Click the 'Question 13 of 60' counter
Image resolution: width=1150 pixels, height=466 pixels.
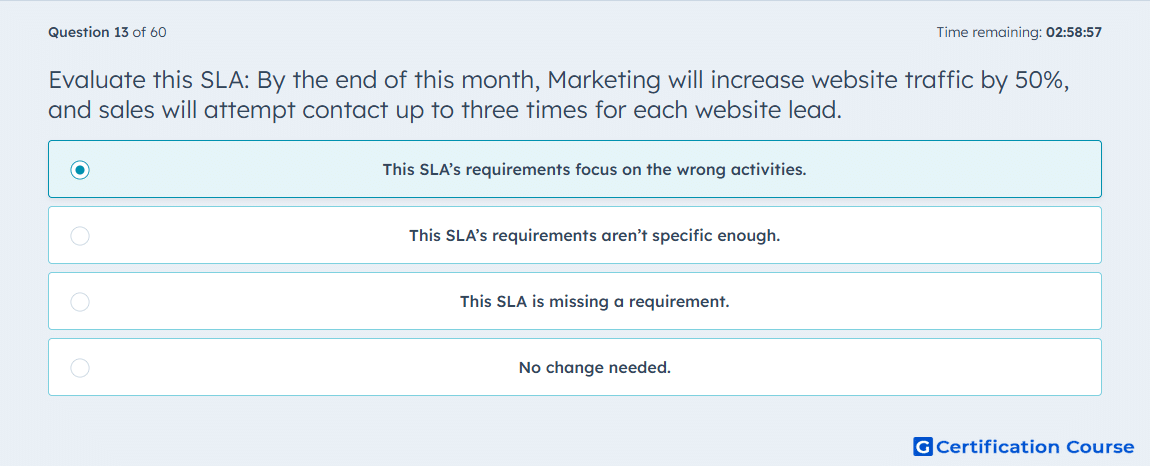107,32
